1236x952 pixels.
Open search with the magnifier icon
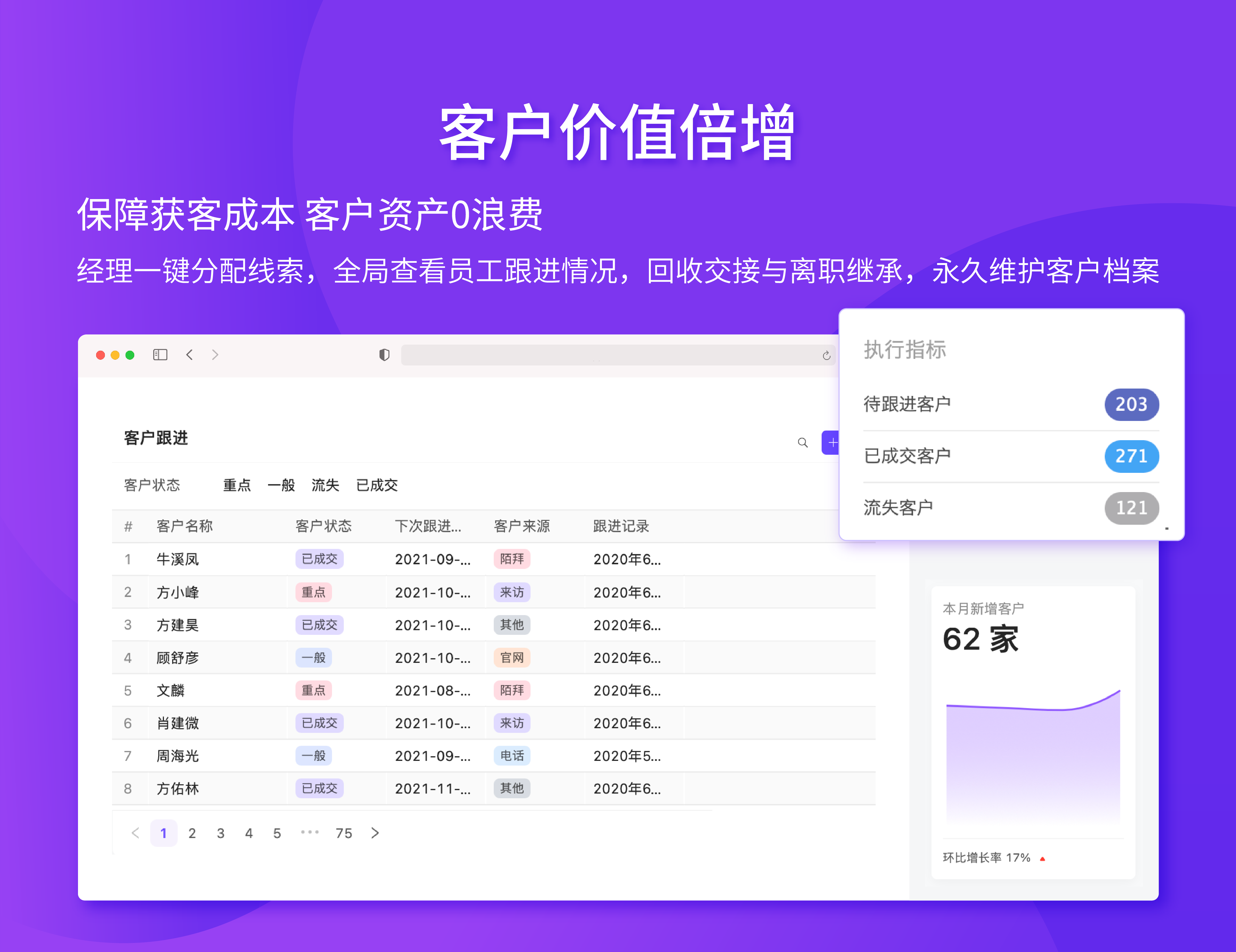802,443
